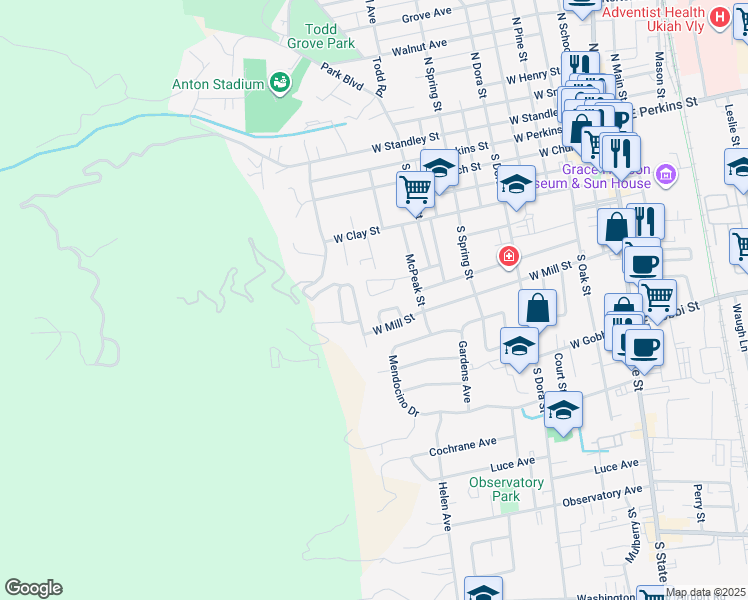
Task: Select the W Henry St street label
Action: tap(533, 76)
